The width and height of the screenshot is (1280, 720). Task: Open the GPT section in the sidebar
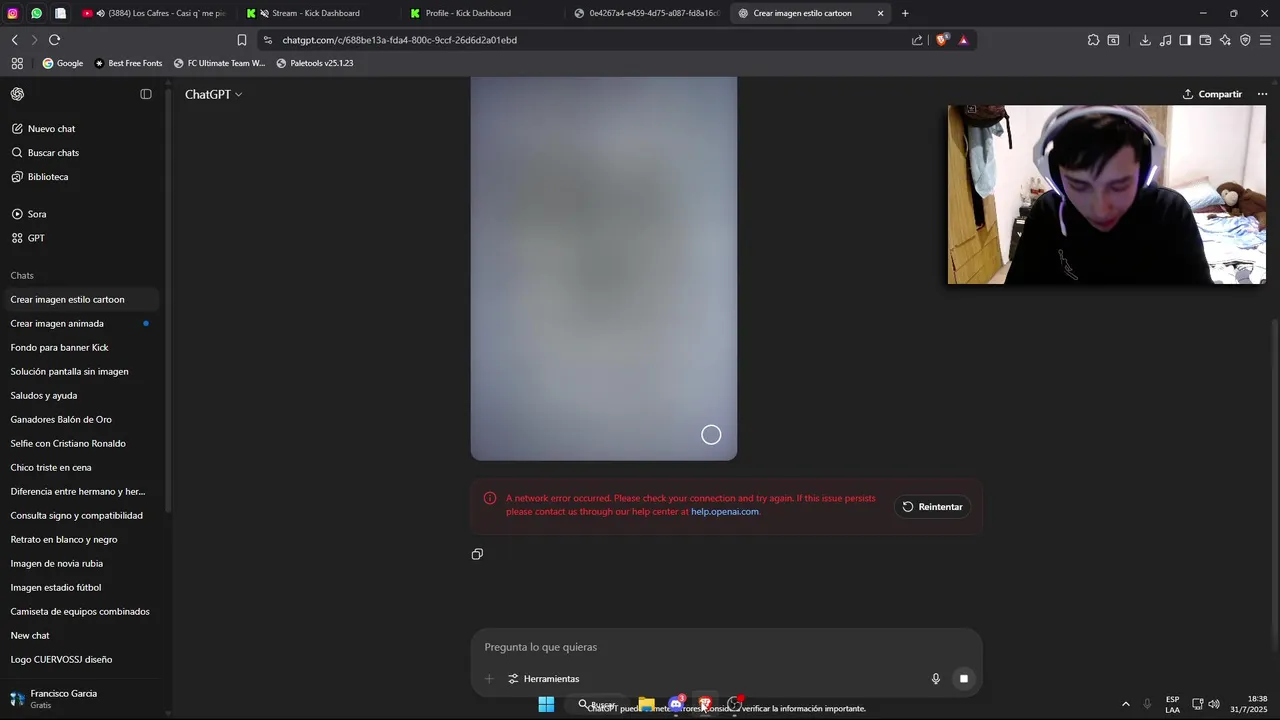(x=80, y=238)
